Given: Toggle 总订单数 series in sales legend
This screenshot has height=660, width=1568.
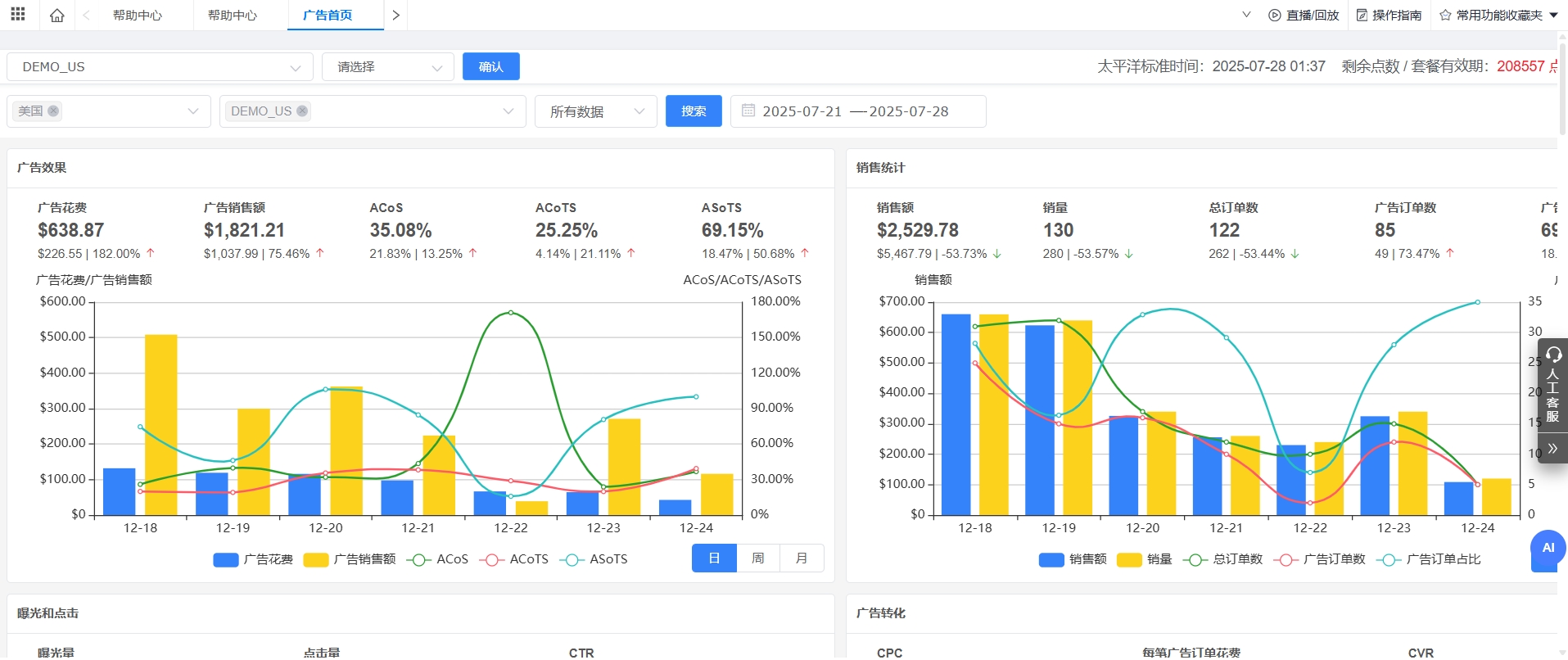Looking at the screenshot, I should [1223, 559].
